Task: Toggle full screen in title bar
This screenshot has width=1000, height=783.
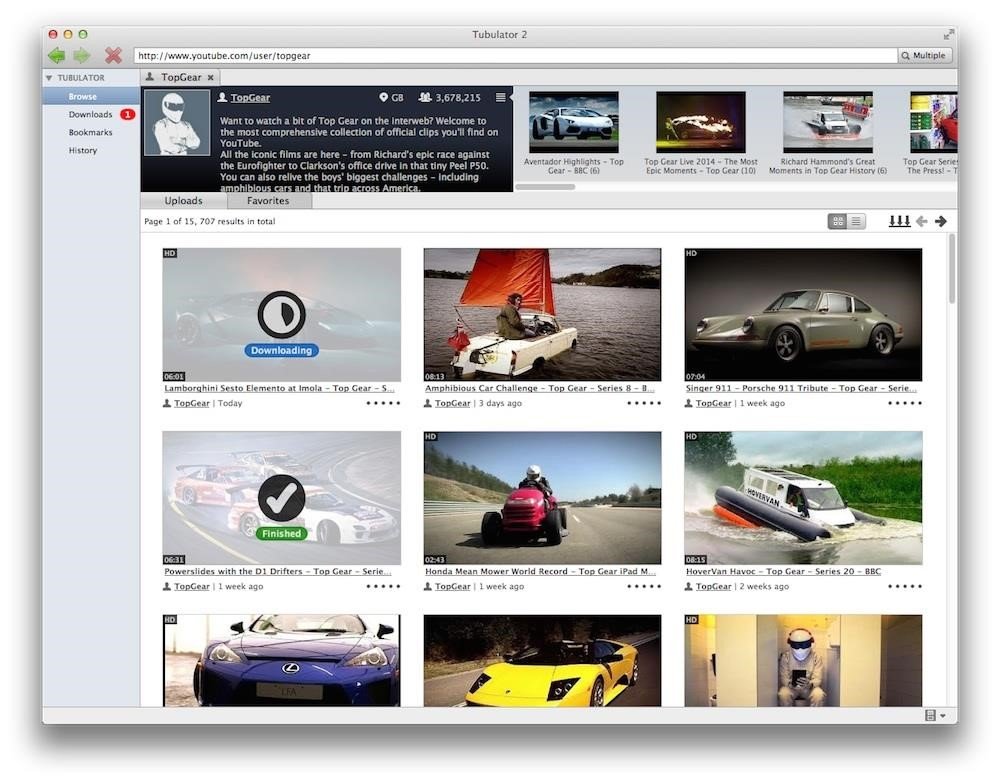Action: pyautogui.click(x=948, y=34)
